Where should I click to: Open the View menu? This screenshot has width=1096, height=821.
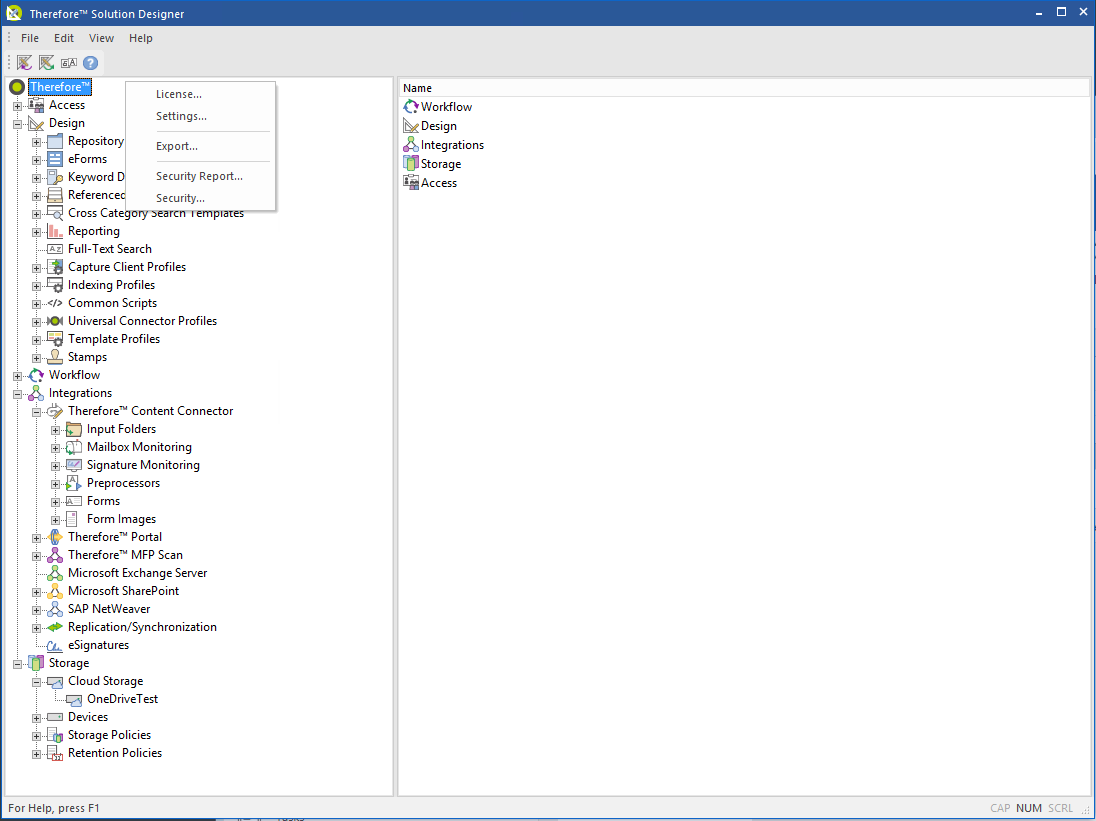pyautogui.click(x=101, y=37)
